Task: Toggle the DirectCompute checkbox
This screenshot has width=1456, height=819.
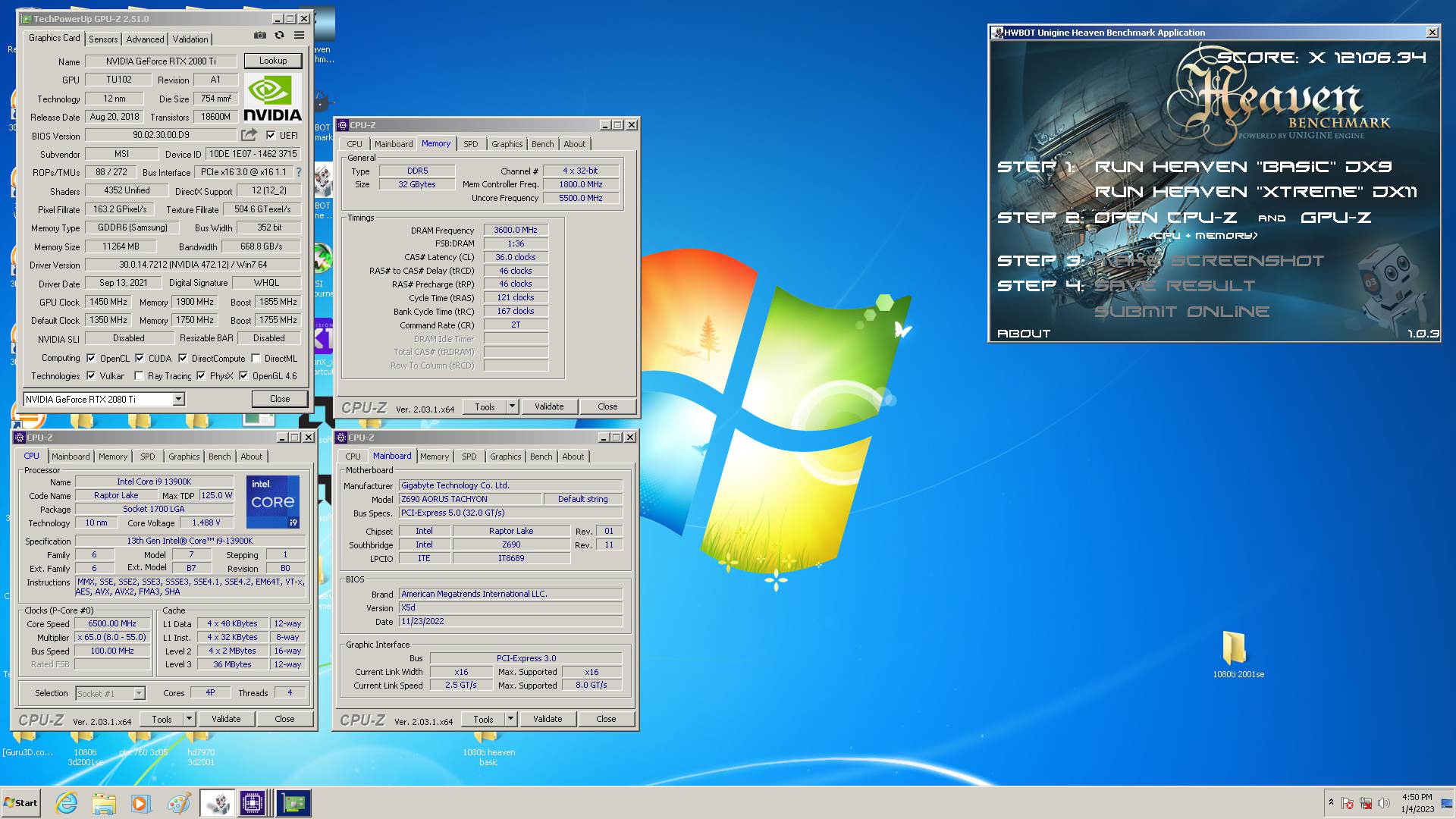Action: [x=183, y=358]
